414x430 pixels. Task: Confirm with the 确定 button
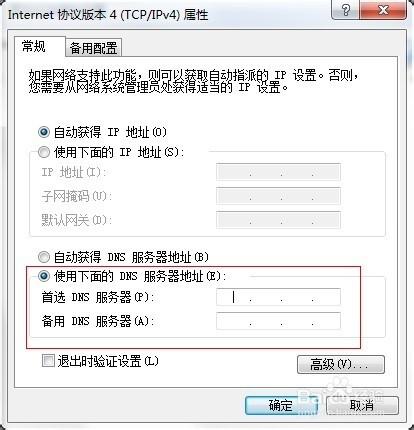[x=281, y=405]
